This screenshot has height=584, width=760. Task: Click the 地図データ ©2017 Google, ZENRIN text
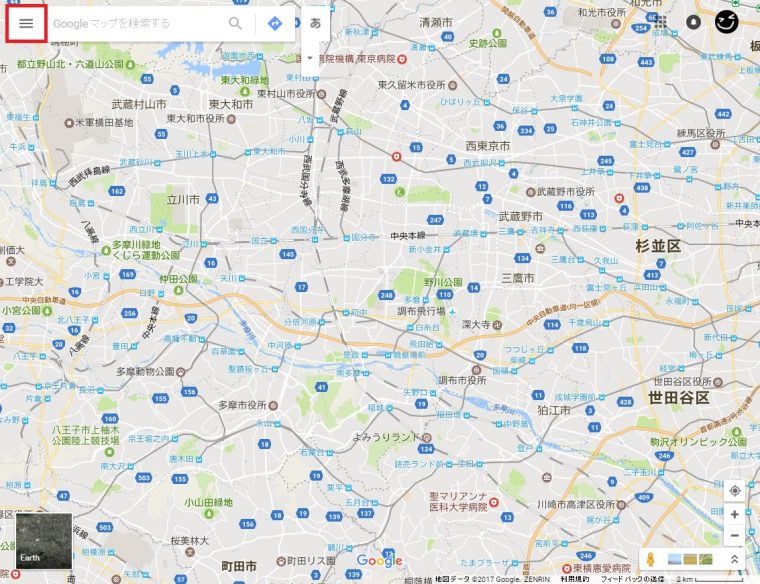pyautogui.click(x=492, y=579)
